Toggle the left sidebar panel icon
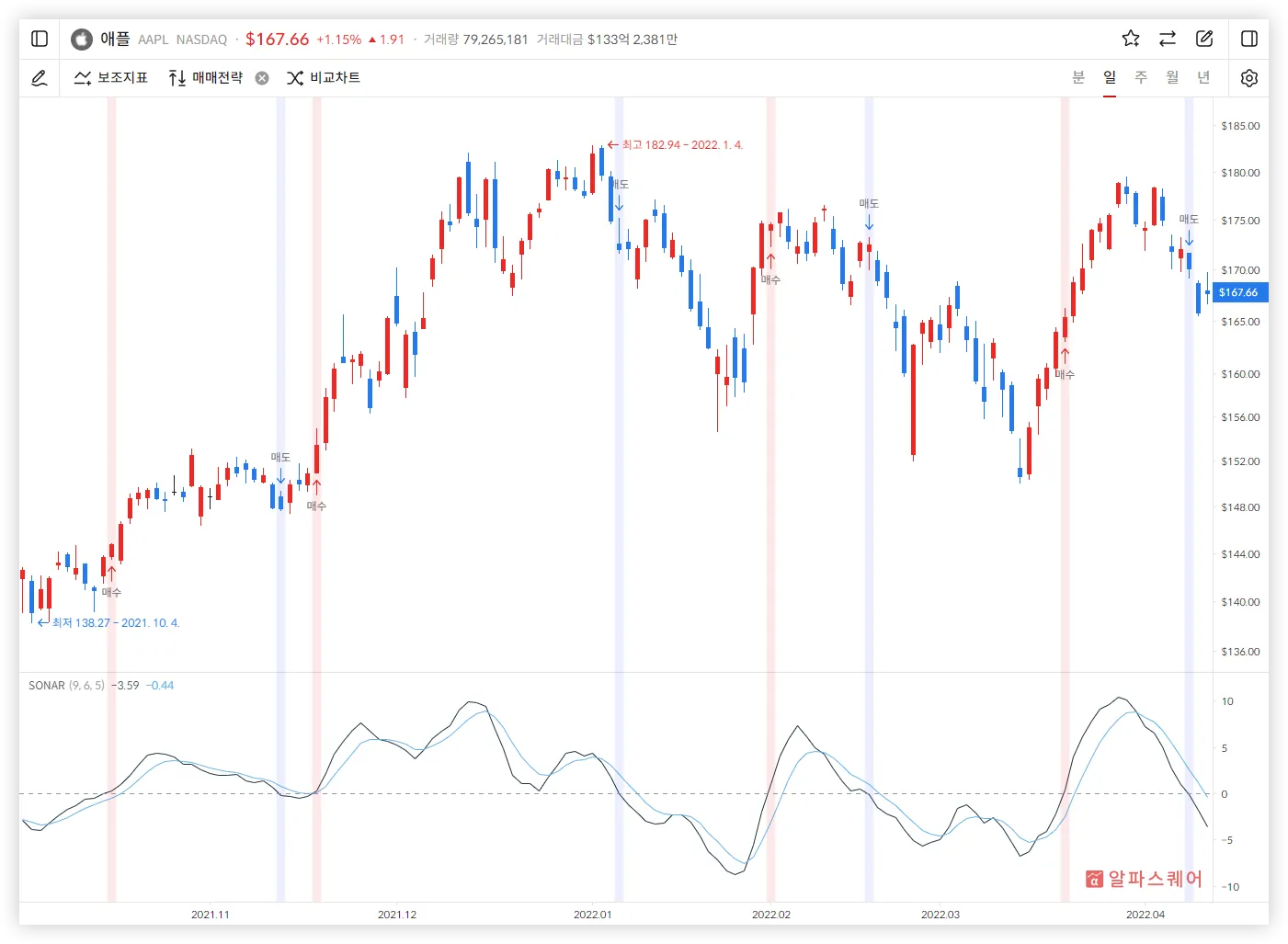 coord(40,39)
